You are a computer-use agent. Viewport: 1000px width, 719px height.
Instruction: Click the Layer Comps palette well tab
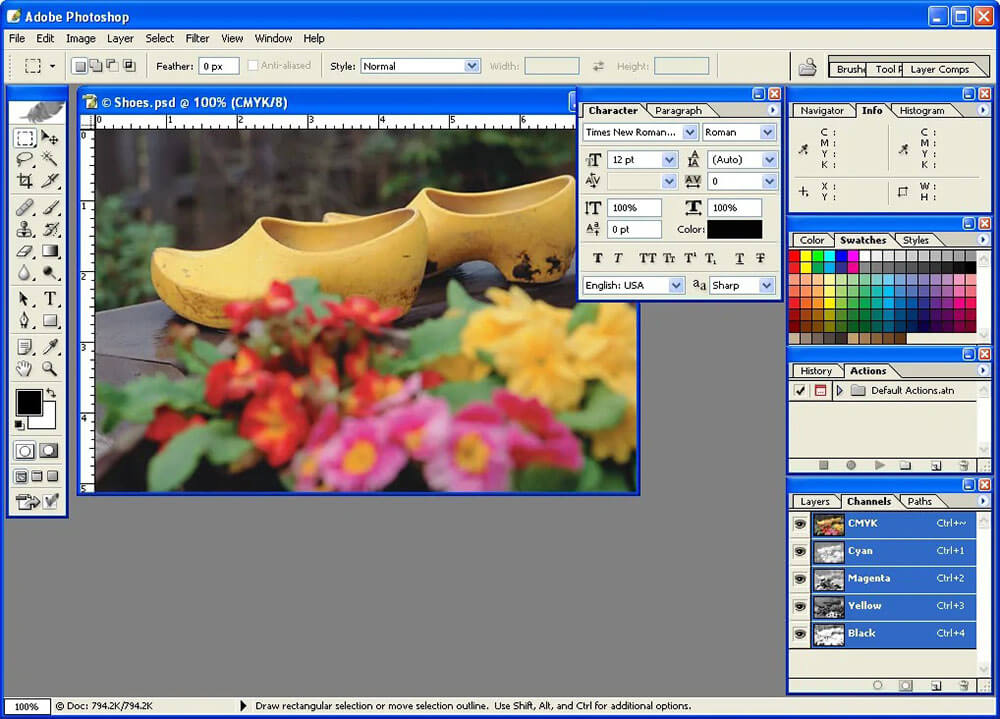(x=939, y=69)
